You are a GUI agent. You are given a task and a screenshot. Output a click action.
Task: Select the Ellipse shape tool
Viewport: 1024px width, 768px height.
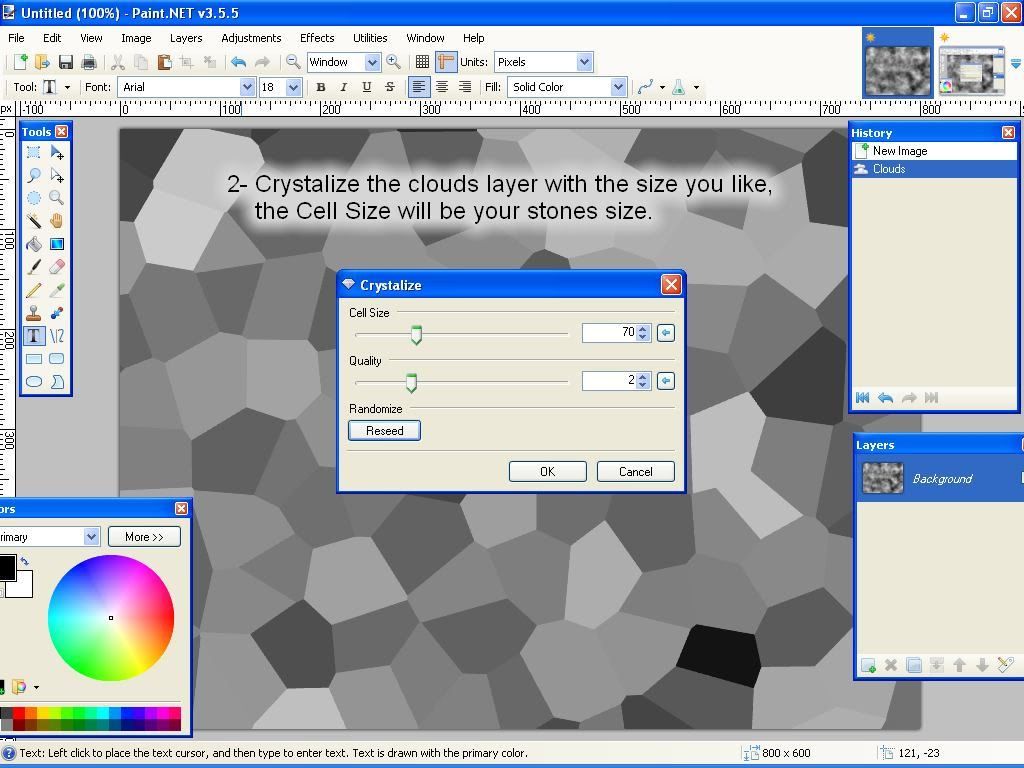point(33,381)
